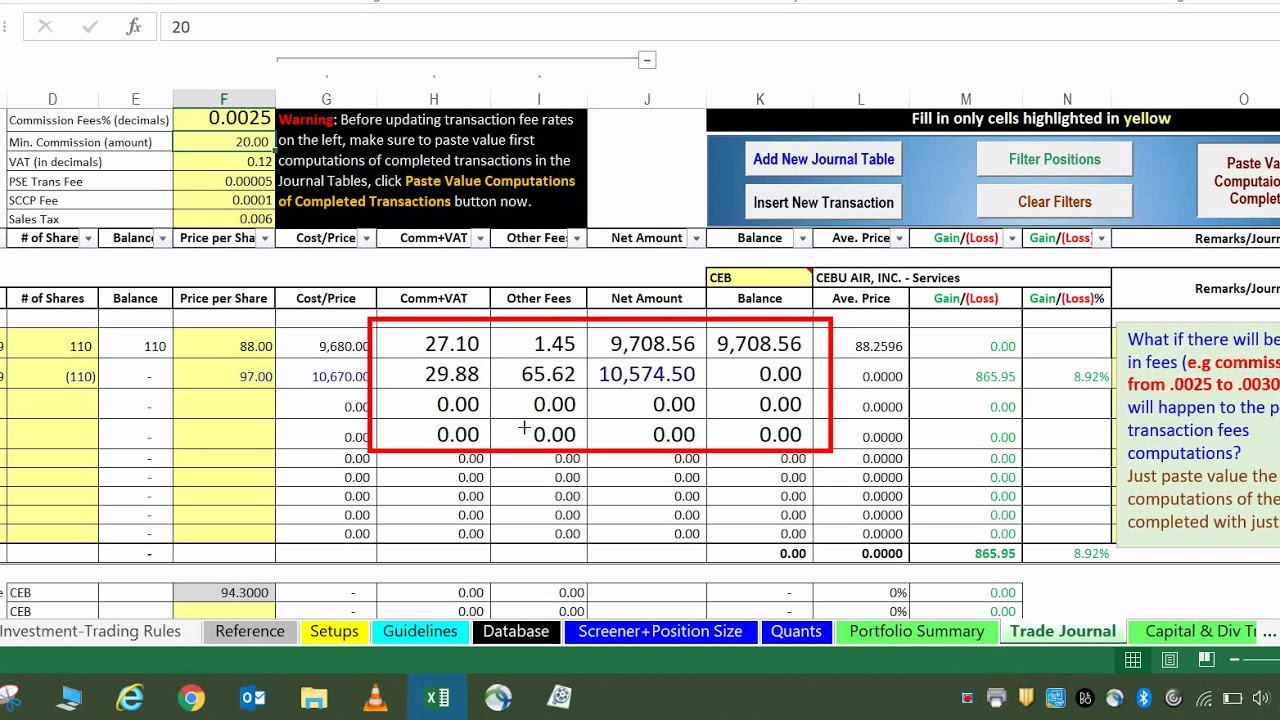Select the Min. Commission cell 20.00
This screenshot has height=720, width=1280.
[224, 142]
